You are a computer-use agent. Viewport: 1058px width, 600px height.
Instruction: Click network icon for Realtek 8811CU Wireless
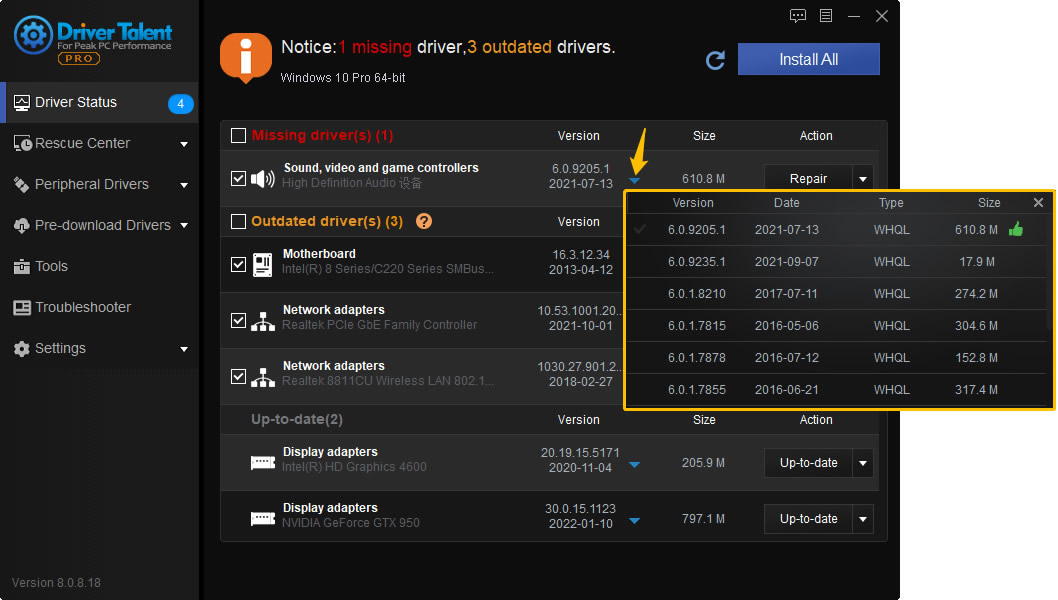pos(262,377)
